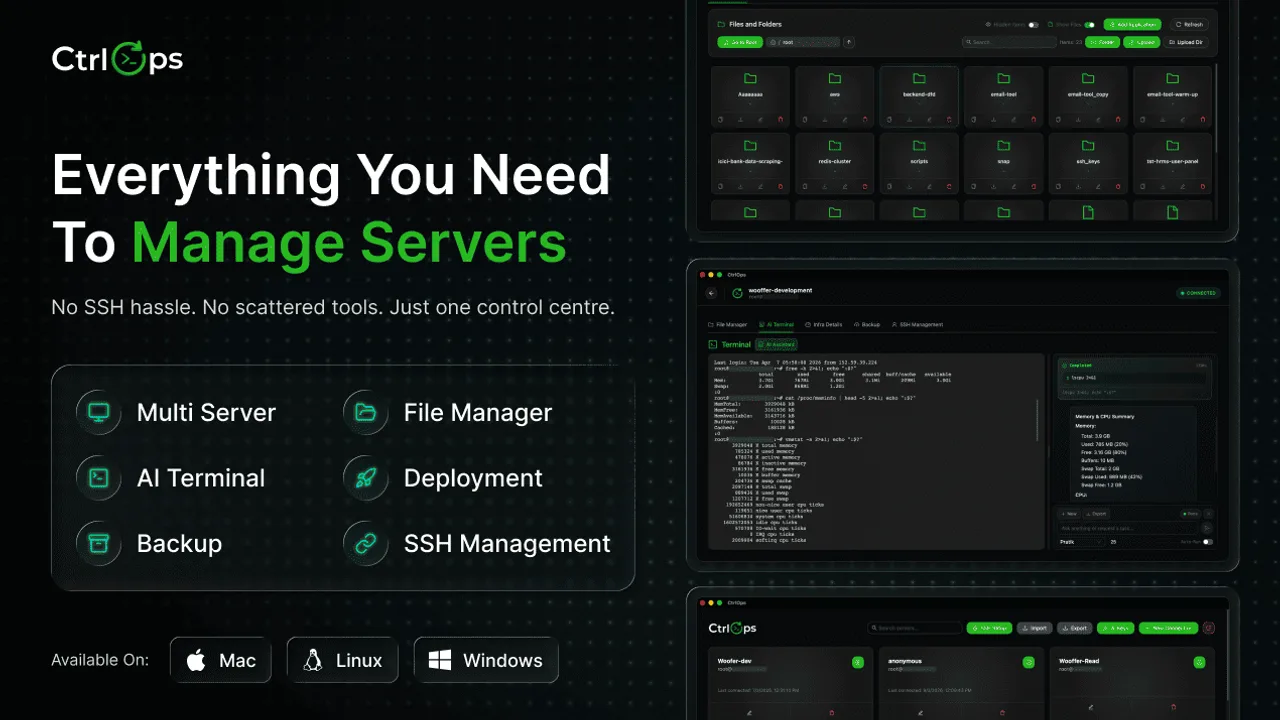
Task: Open the email-tool_copy folder
Action: point(1087,96)
